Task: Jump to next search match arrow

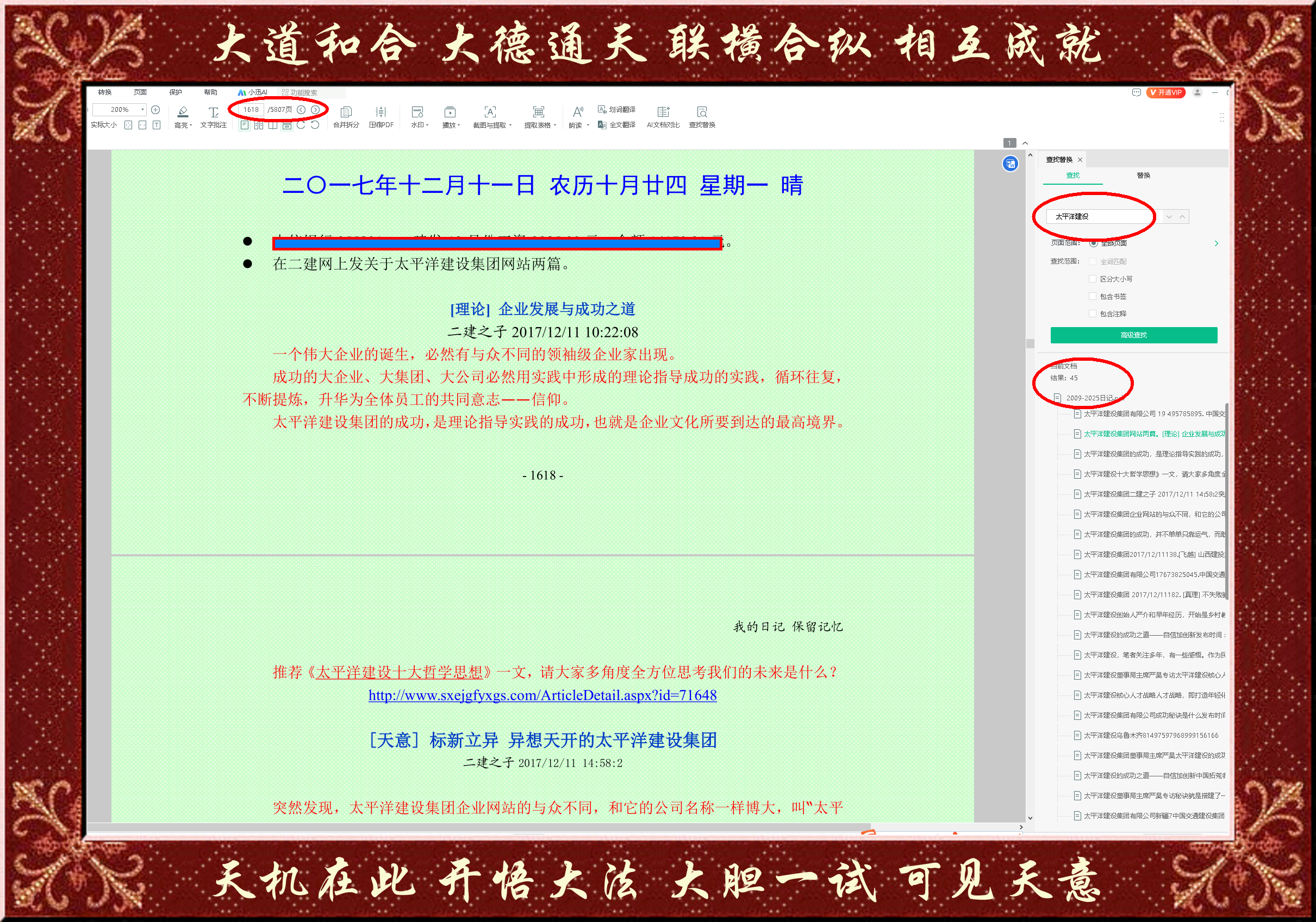Action: pyautogui.click(x=1169, y=217)
